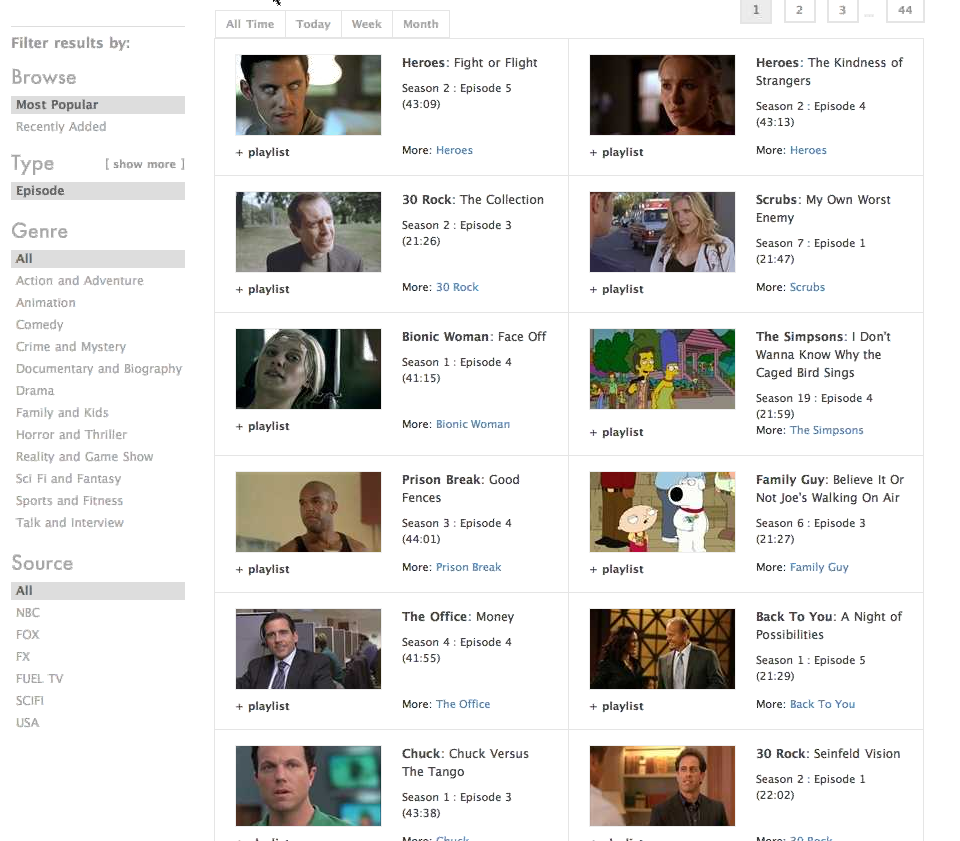Image resolution: width=960 pixels, height=841 pixels.
Task: Open Heroes Kindness of Strangers thumbnail
Action: pos(662,95)
